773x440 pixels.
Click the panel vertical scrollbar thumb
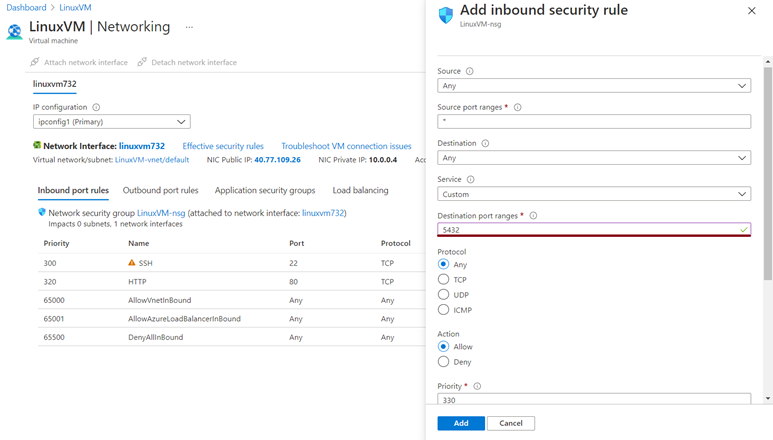[x=768, y=173]
